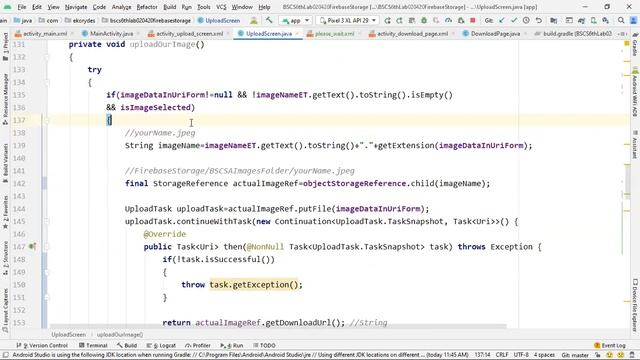640x360 pixels.
Task: Click the Profile app gauge icon
Action: coord(448,20)
